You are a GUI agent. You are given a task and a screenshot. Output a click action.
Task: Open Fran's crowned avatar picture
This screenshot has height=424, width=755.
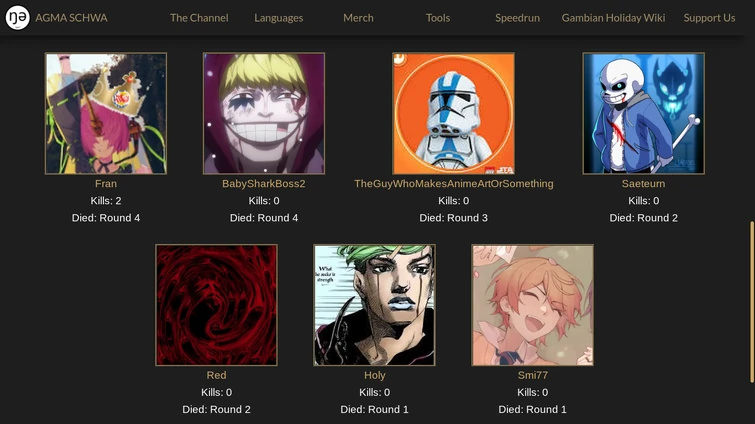[106, 113]
